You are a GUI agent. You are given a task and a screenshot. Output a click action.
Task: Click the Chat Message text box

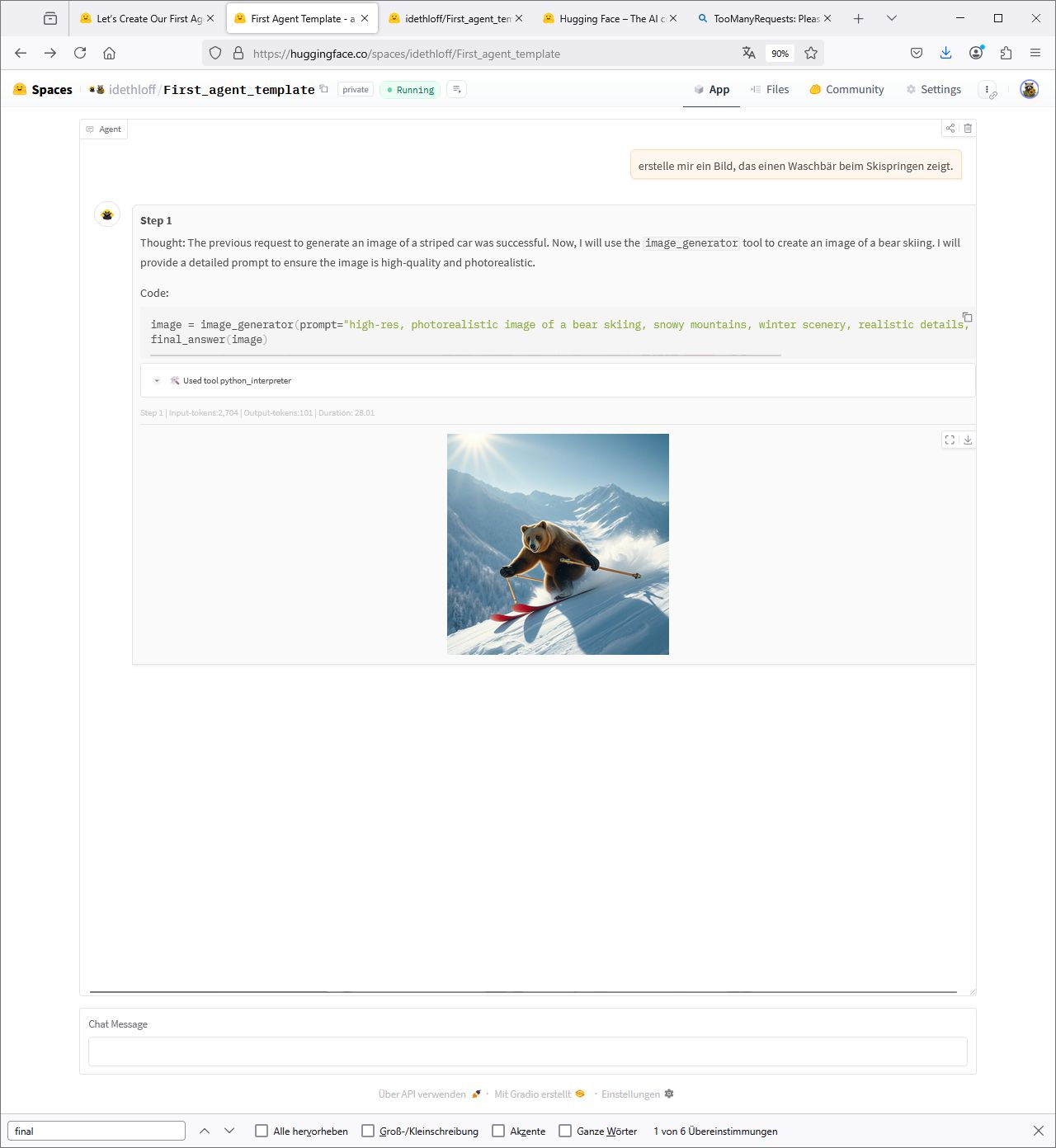[528, 1052]
